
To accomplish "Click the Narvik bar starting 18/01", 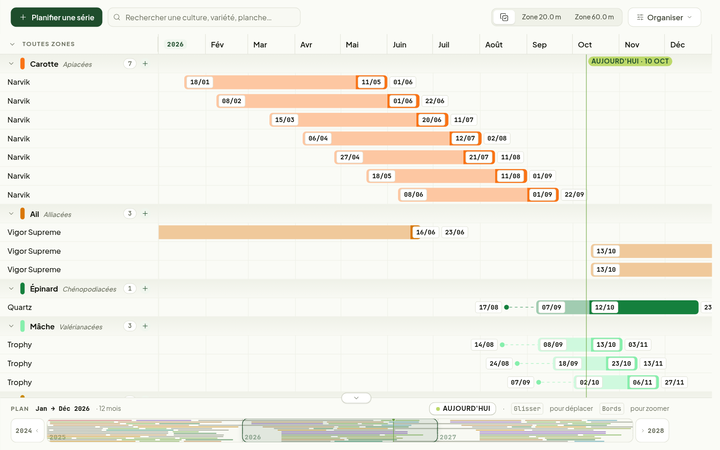I will tap(285, 82).
